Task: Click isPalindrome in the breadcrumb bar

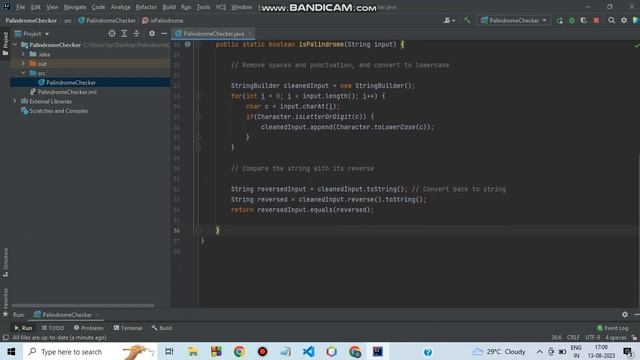Action: 163,20
